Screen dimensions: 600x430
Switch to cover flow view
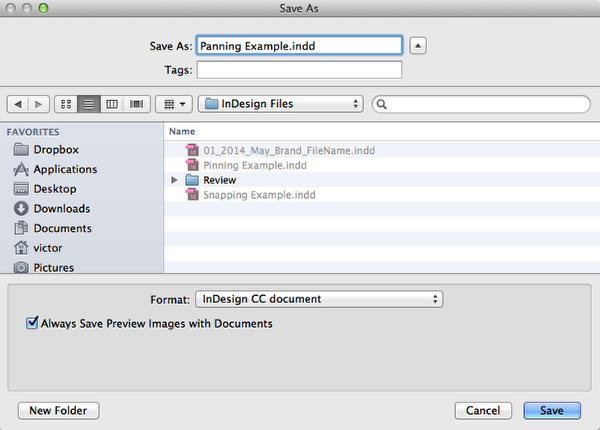(137, 104)
